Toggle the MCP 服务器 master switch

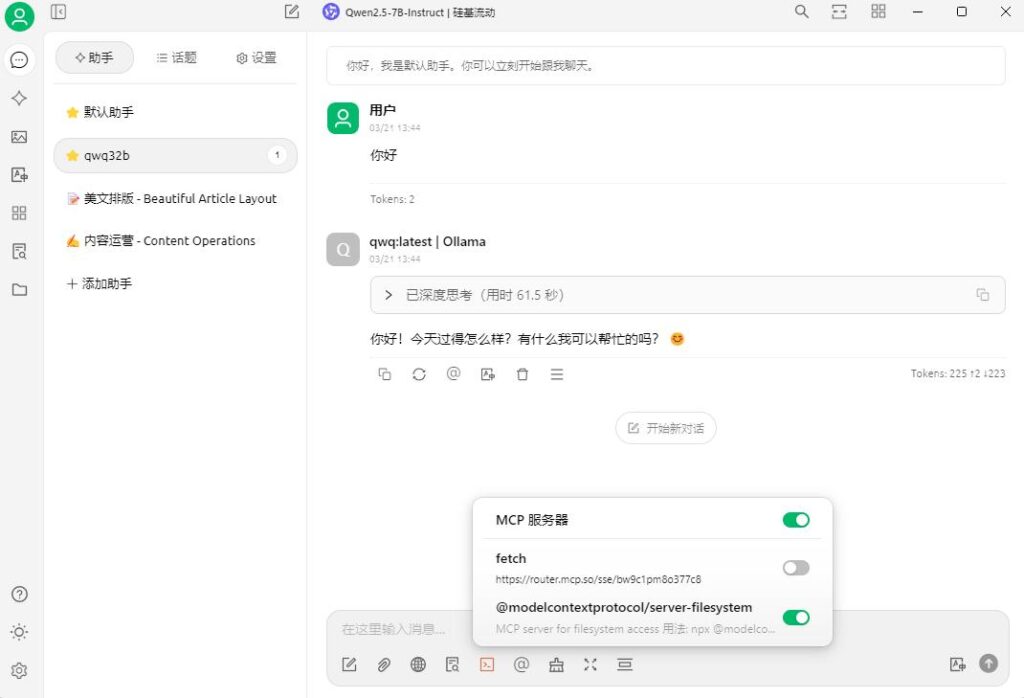pyautogui.click(x=796, y=520)
